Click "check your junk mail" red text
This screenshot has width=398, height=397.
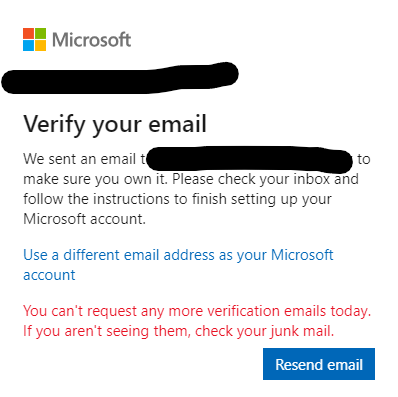[264, 331]
